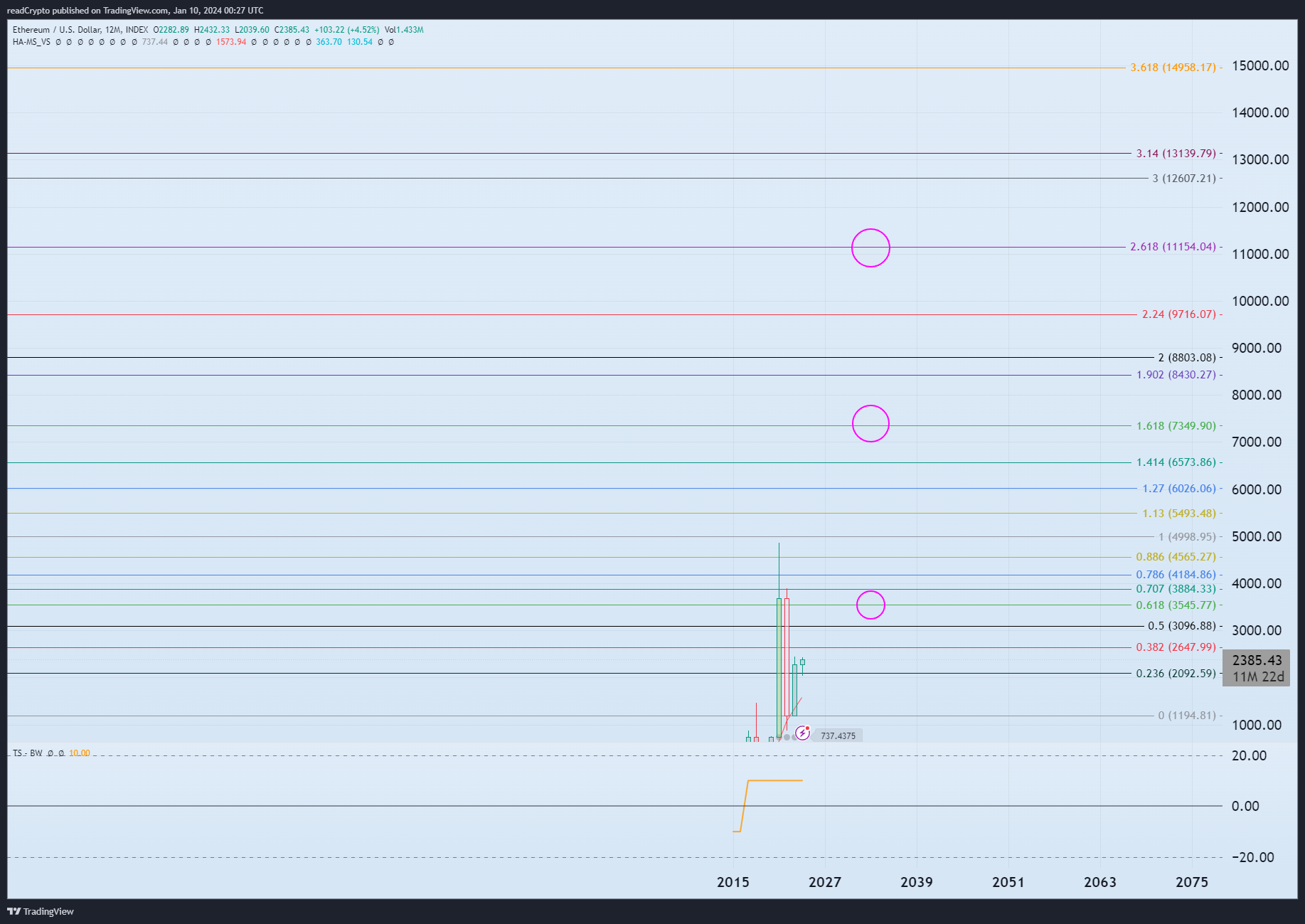
Task: Click 12000.00 on the price axis
Action: [1260, 207]
